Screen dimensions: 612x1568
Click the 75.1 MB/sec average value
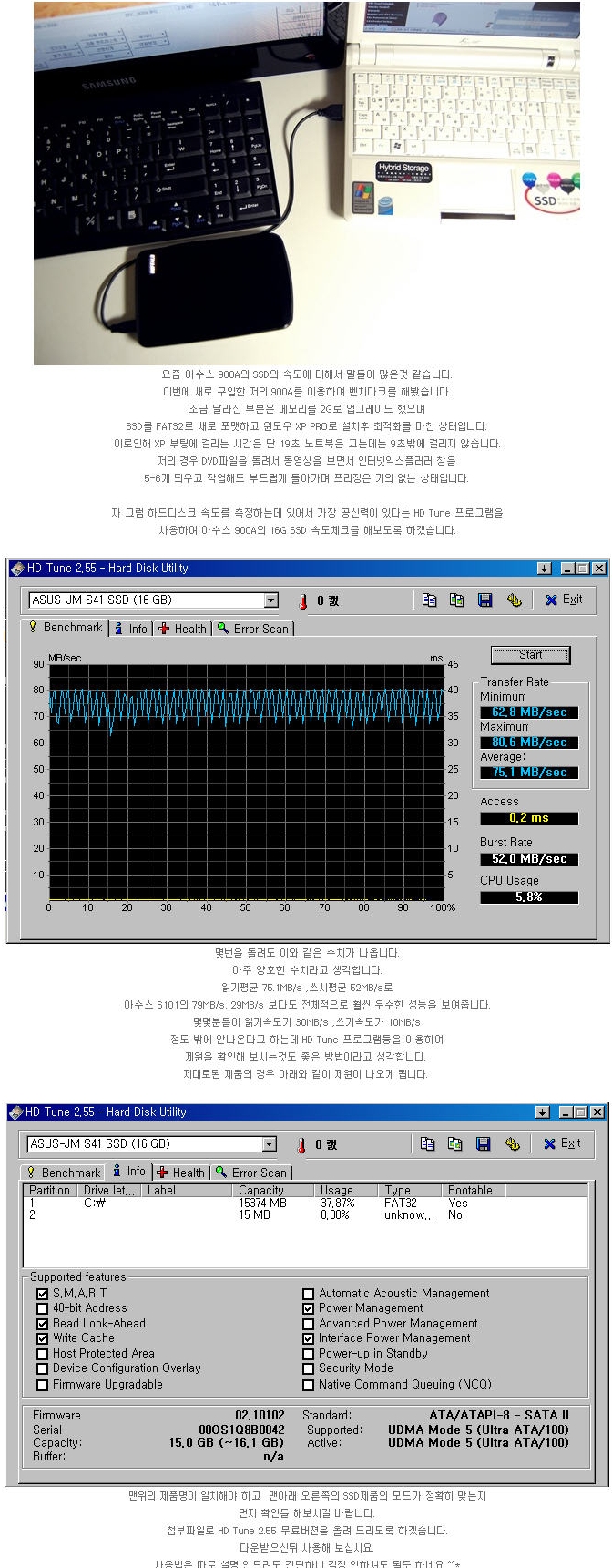(529, 773)
